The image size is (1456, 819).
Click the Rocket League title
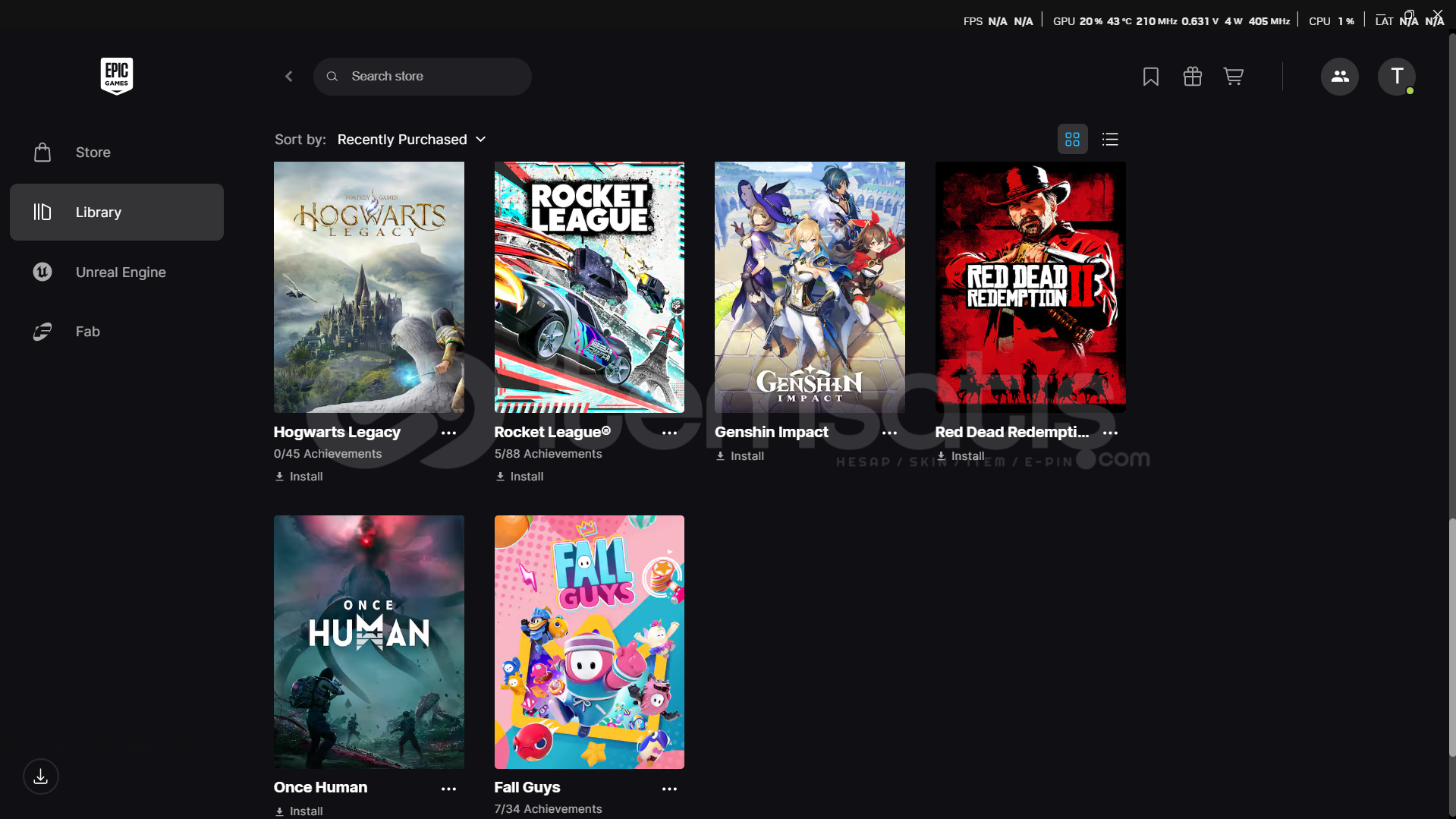552,432
